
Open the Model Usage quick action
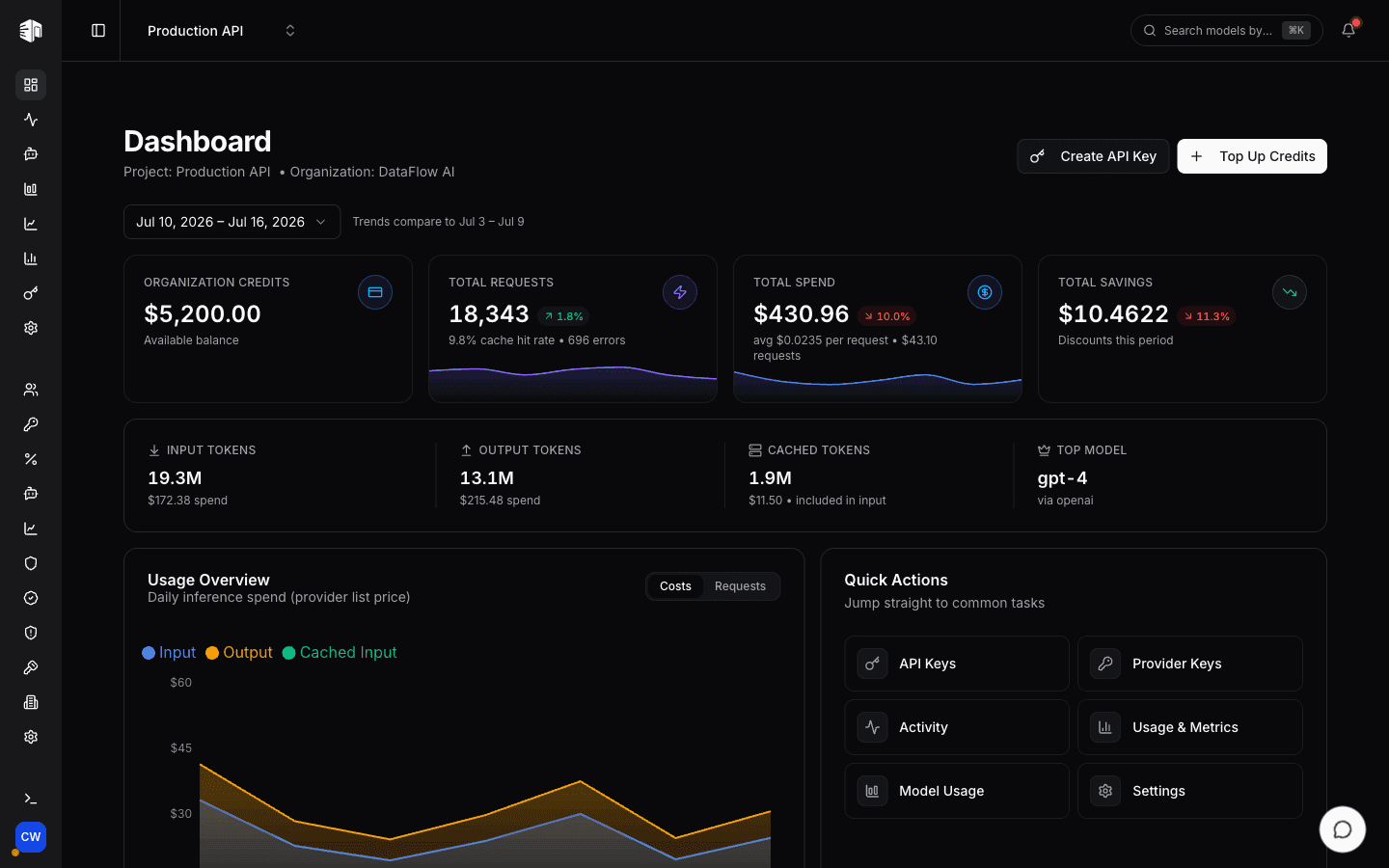click(957, 791)
